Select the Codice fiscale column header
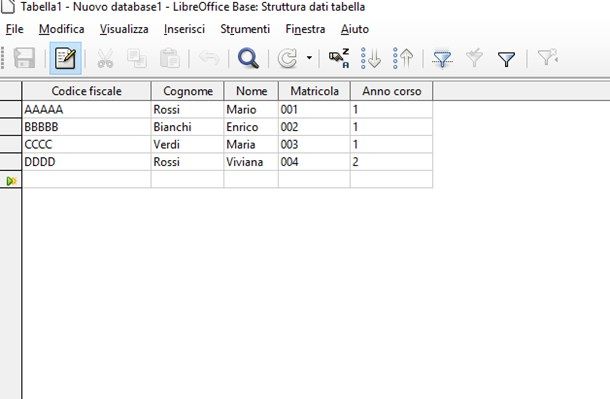 pyautogui.click(x=86, y=91)
